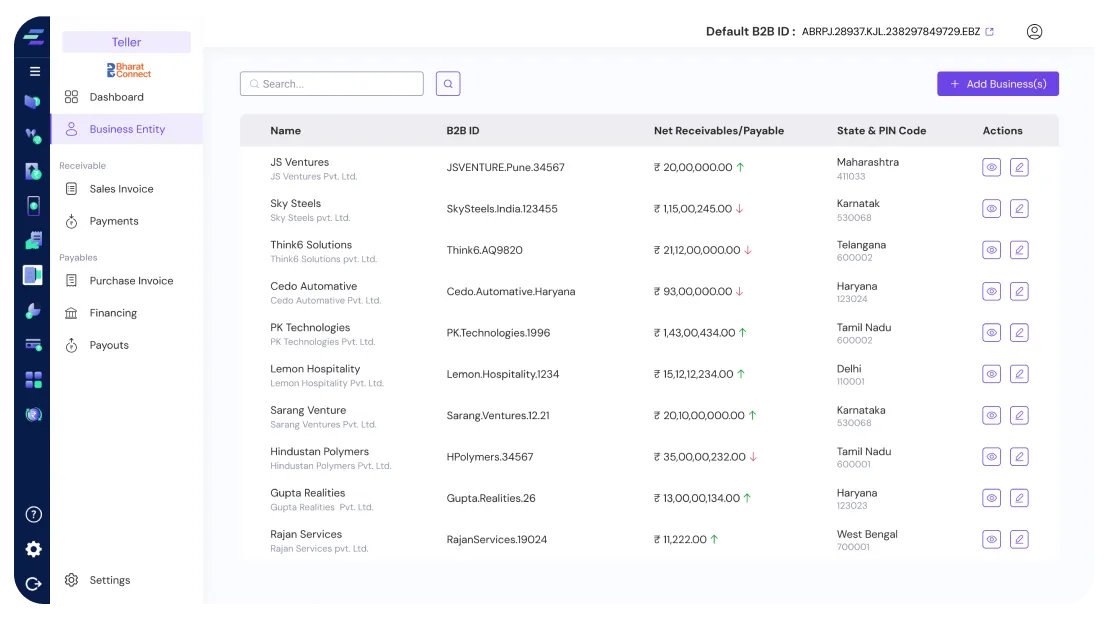The image size is (1112, 620).
Task: Click the Name column header
Action: tap(285, 131)
